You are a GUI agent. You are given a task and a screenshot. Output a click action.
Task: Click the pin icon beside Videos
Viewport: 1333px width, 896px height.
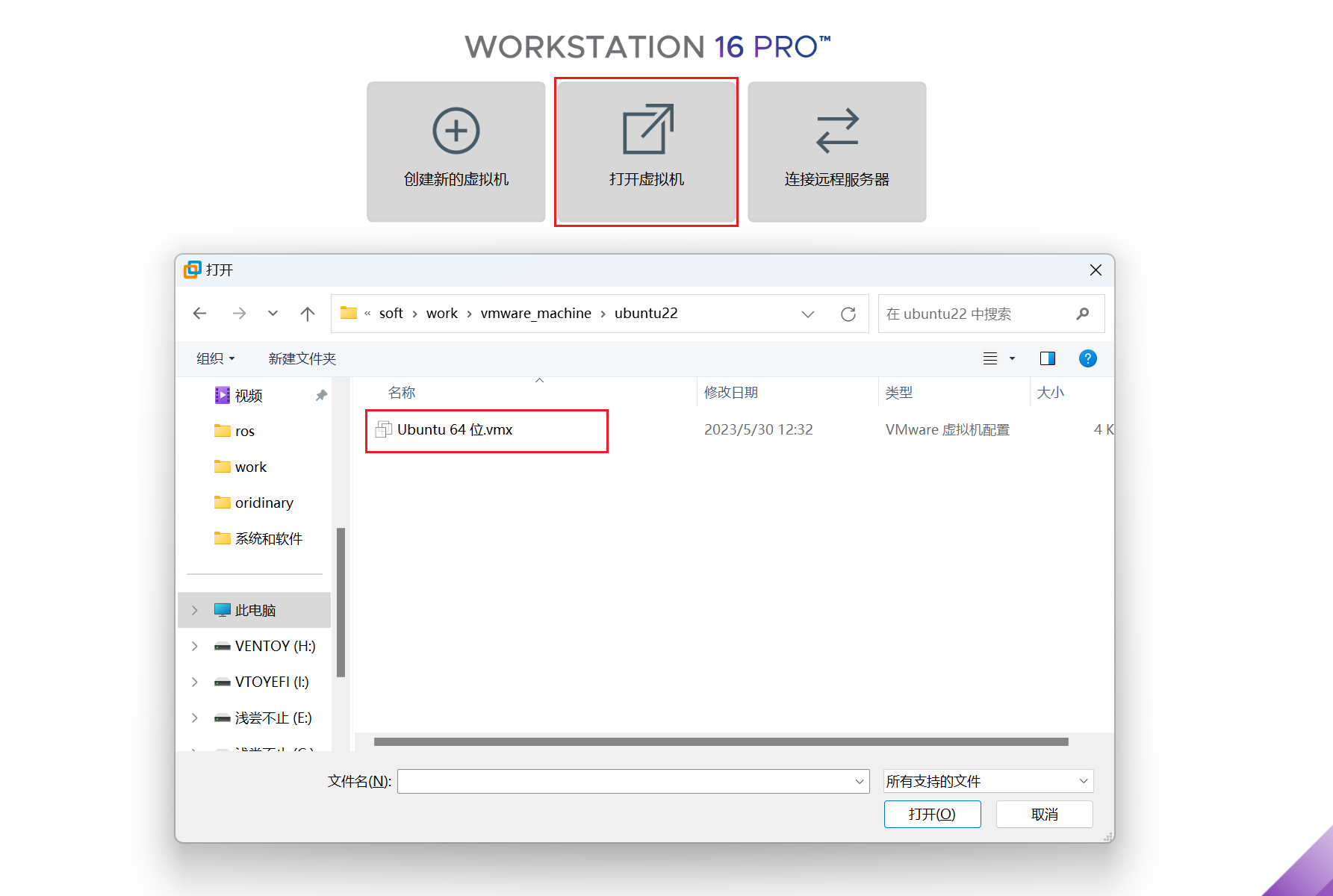click(x=321, y=396)
